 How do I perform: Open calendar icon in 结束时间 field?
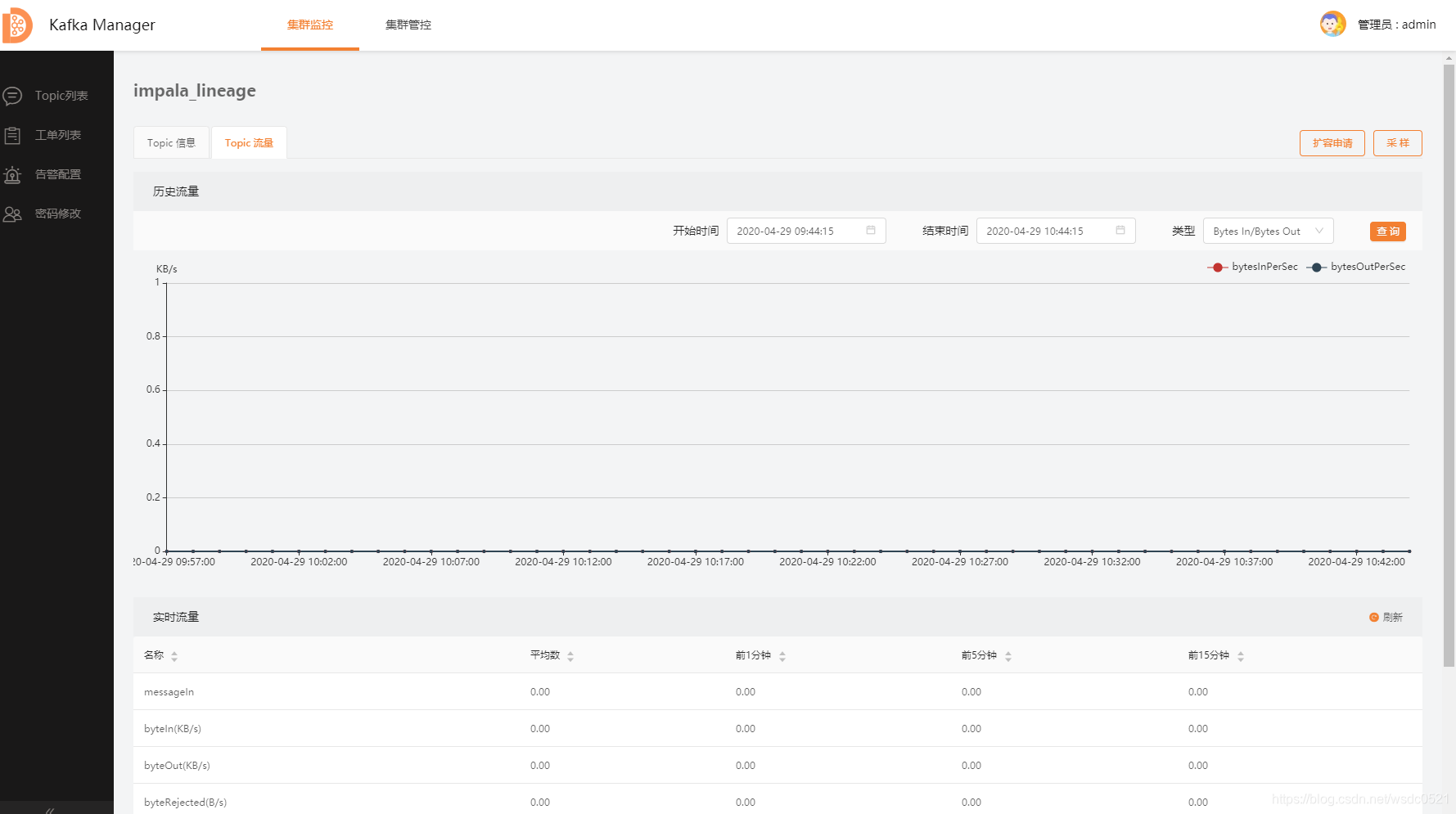(1120, 231)
